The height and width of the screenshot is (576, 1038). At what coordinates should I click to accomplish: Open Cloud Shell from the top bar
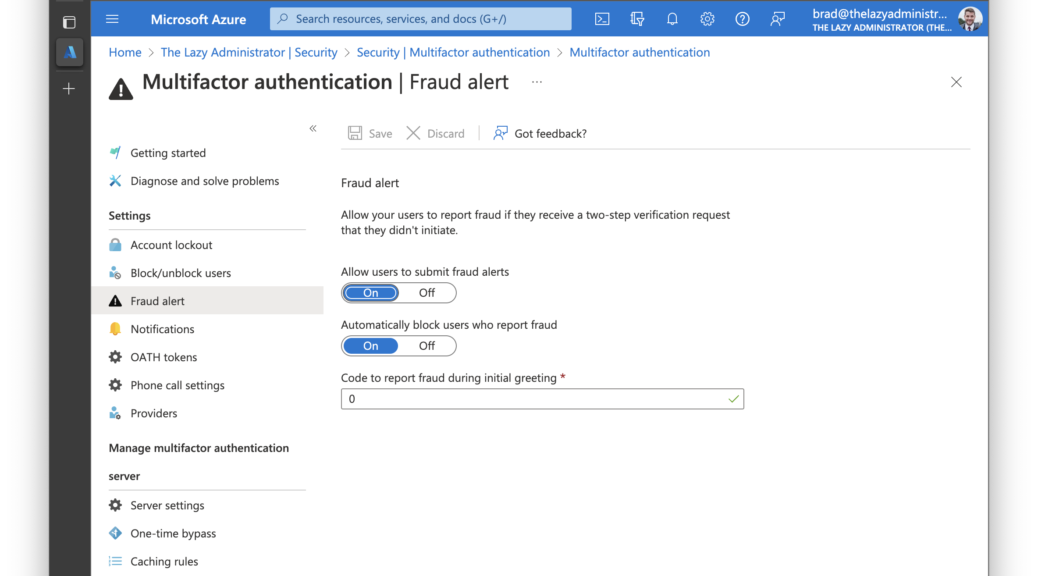point(602,19)
